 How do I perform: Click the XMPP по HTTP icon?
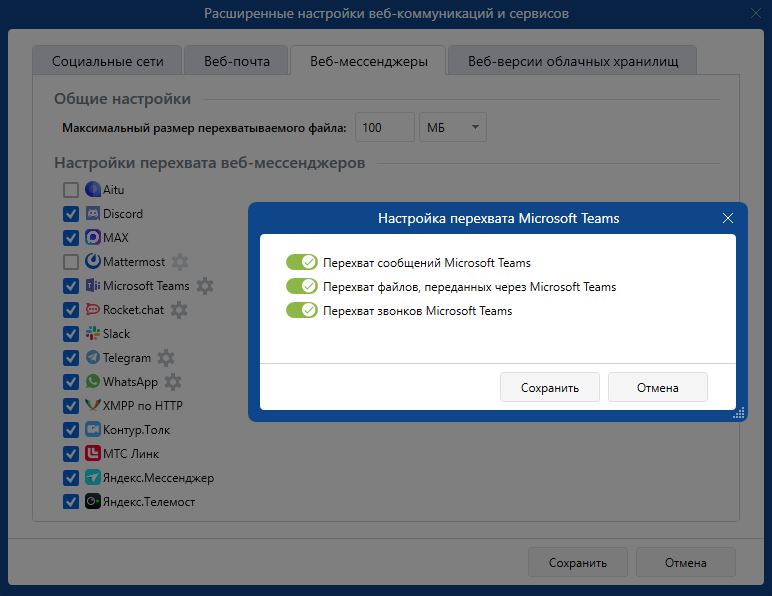93,406
